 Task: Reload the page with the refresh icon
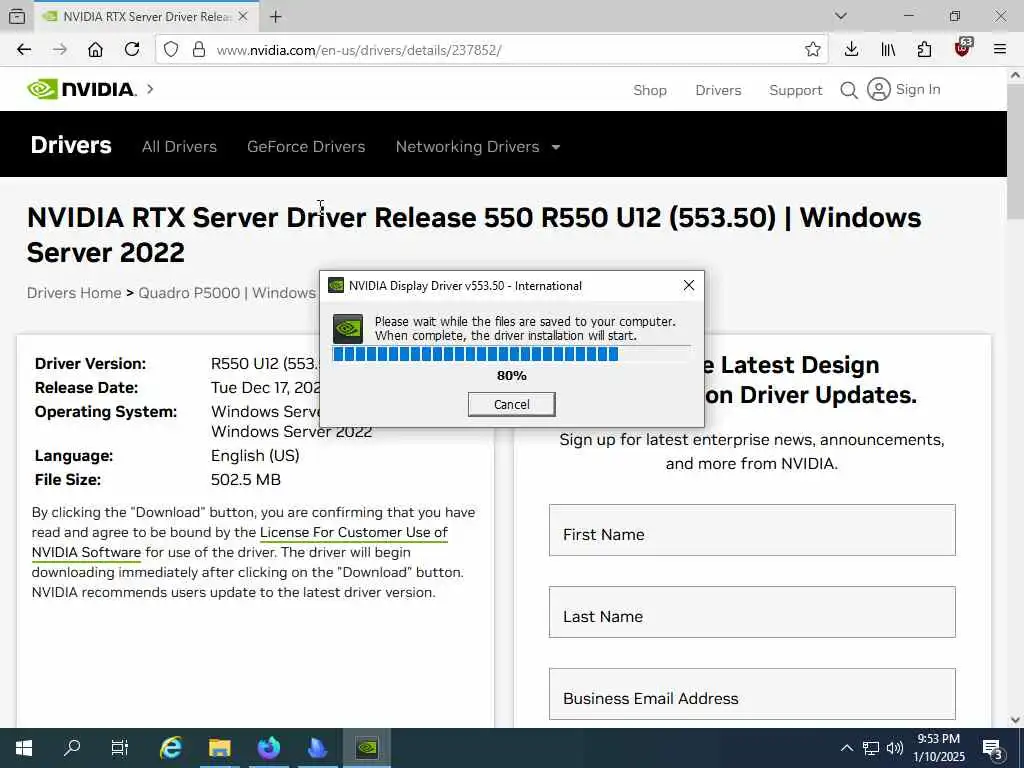click(132, 50)
